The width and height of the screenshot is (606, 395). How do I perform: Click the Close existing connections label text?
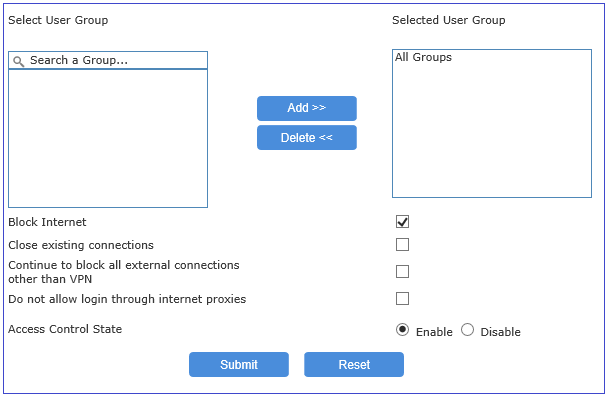[81, 245]
